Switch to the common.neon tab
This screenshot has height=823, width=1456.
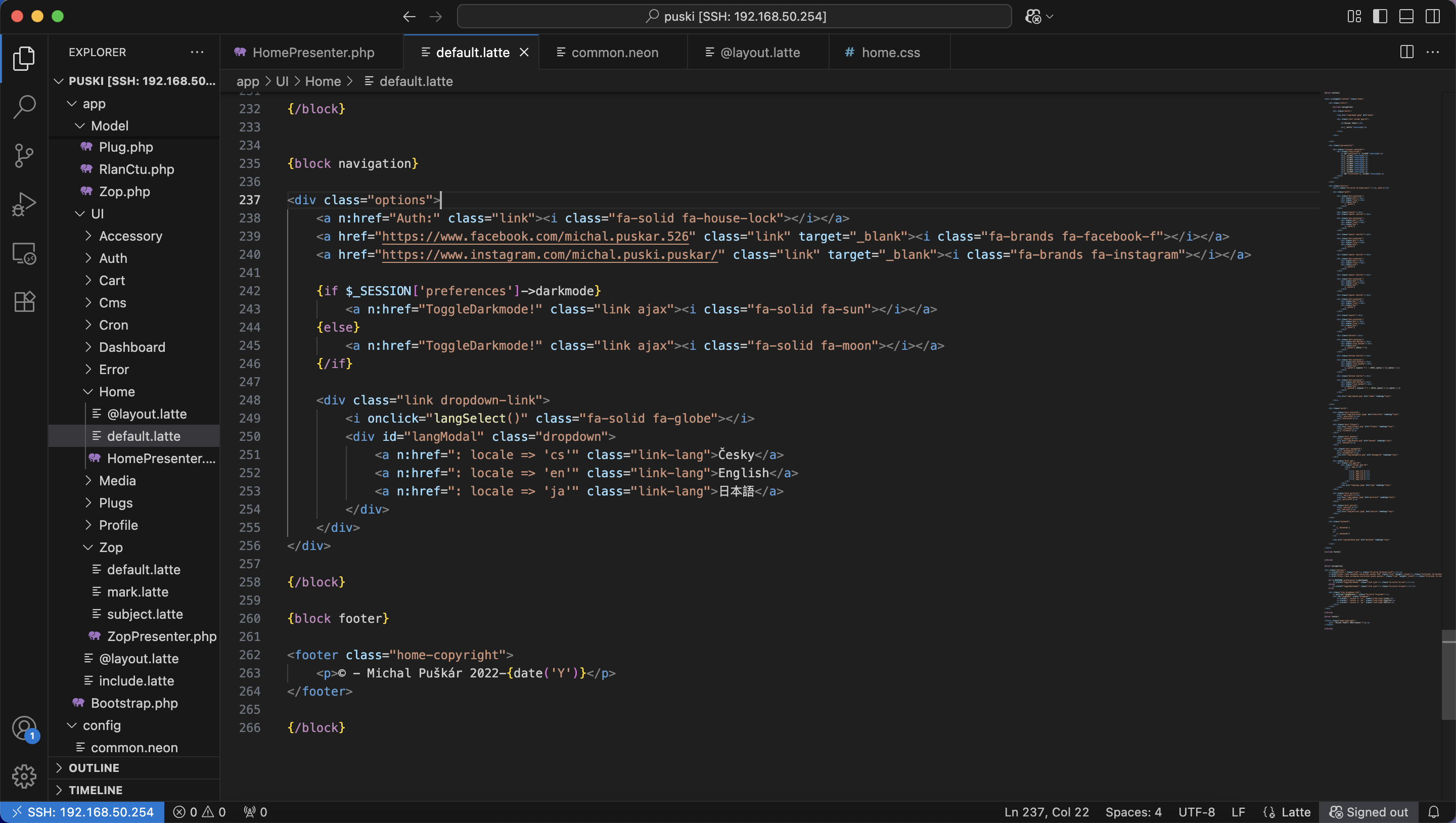point(614,52)
